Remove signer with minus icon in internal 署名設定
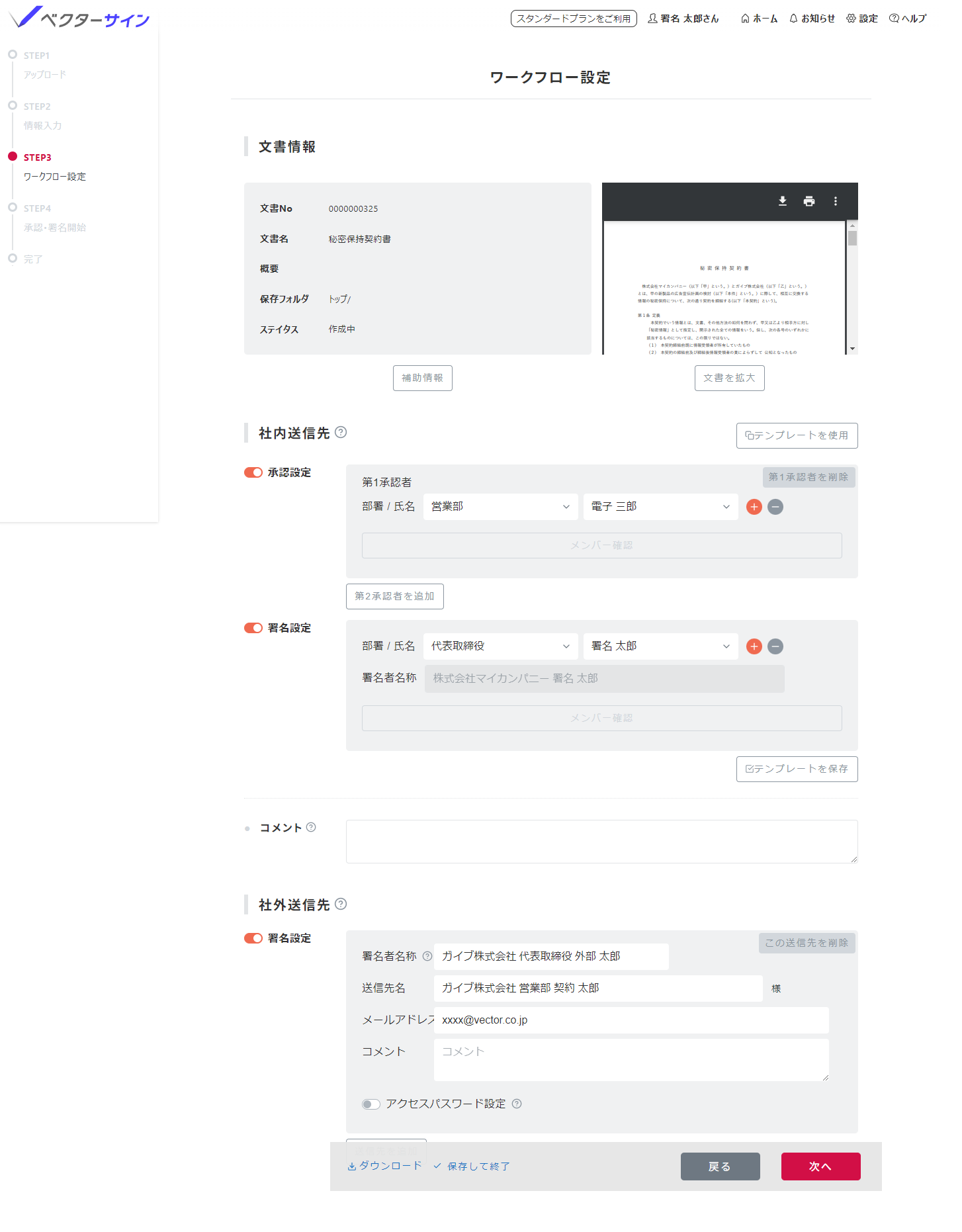The height and width of the screenshot is (1232, 962). pos(775,646)
